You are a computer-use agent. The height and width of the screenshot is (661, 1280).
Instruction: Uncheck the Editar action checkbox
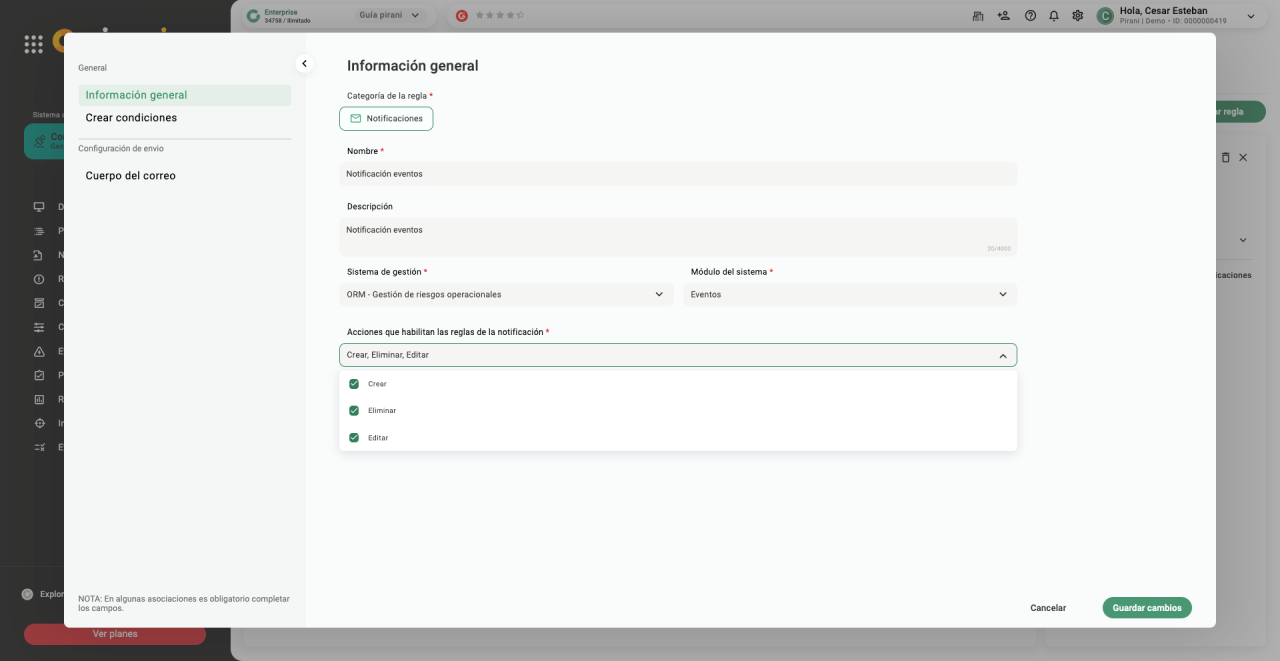point(354,438)
